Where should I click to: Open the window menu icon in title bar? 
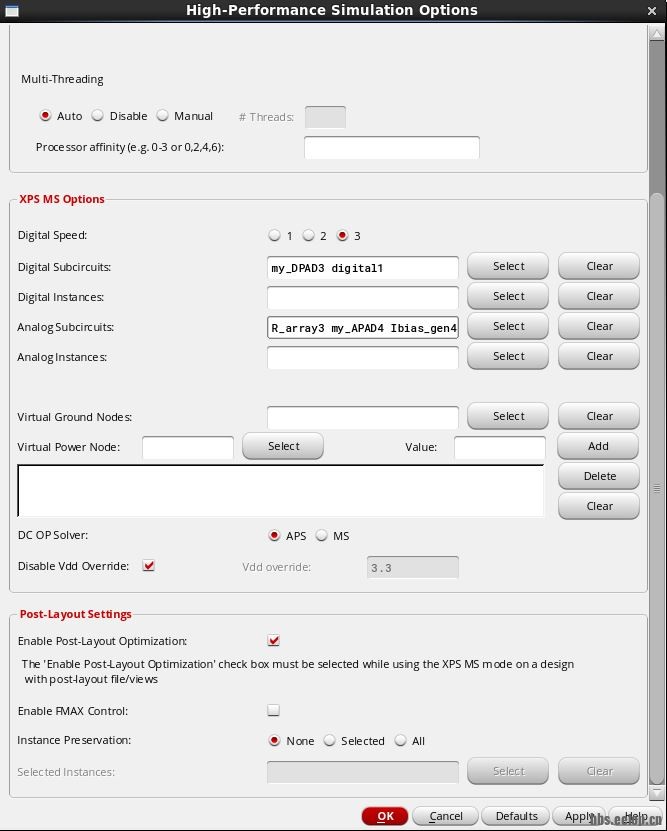[x=12, y=11]
